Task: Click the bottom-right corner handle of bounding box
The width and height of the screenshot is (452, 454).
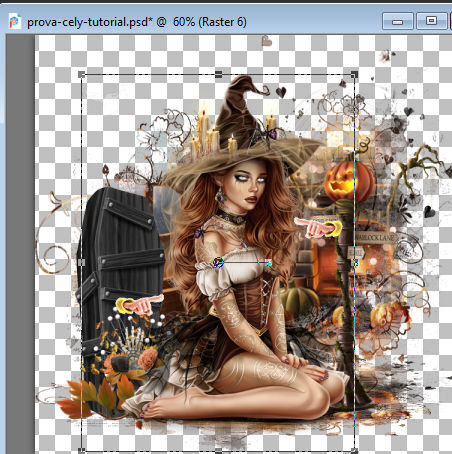Action: point(355,451)
